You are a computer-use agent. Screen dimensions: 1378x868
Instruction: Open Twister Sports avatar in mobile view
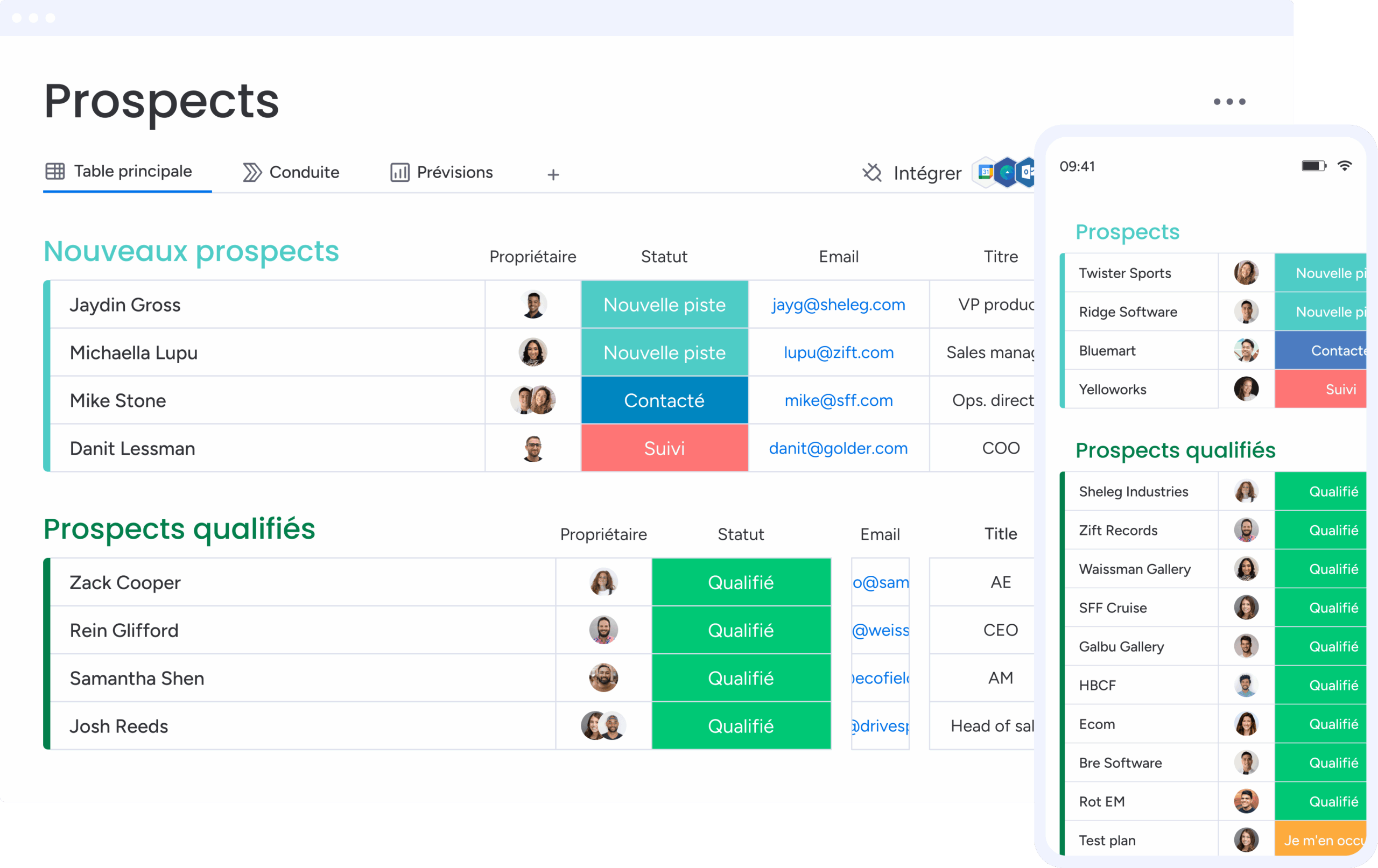point(1246,273)
